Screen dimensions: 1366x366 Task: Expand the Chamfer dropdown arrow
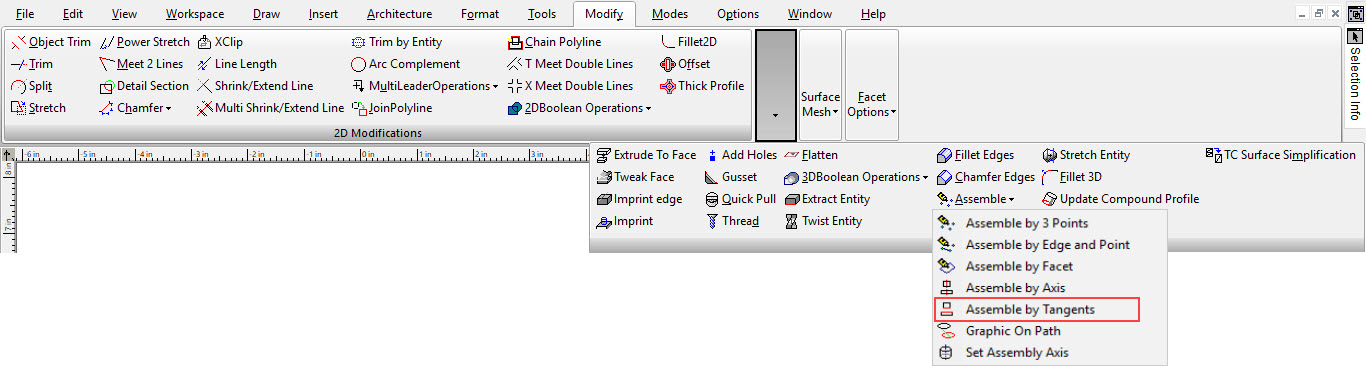tap(169, 108)
